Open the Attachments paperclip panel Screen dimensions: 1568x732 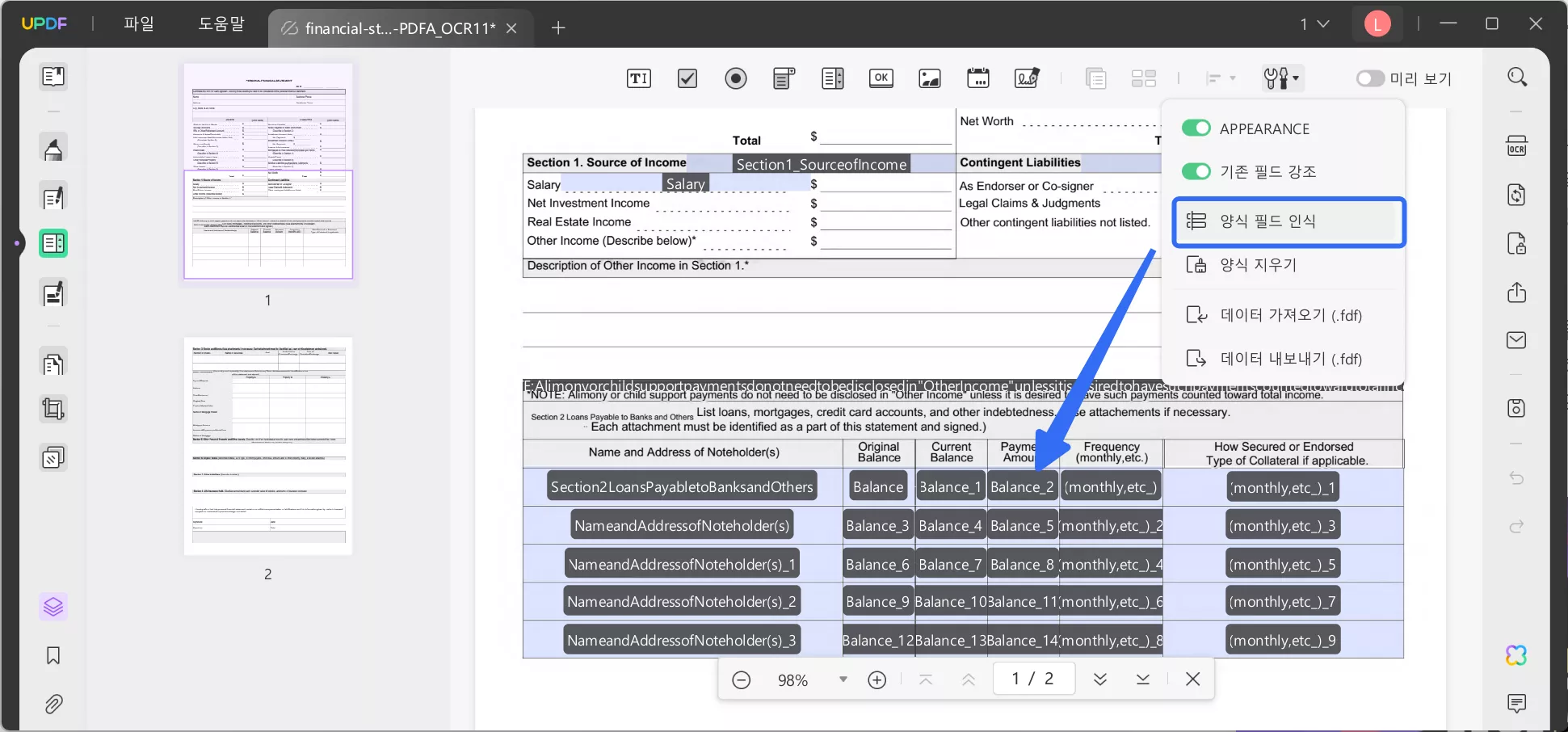tap(53, 705)
